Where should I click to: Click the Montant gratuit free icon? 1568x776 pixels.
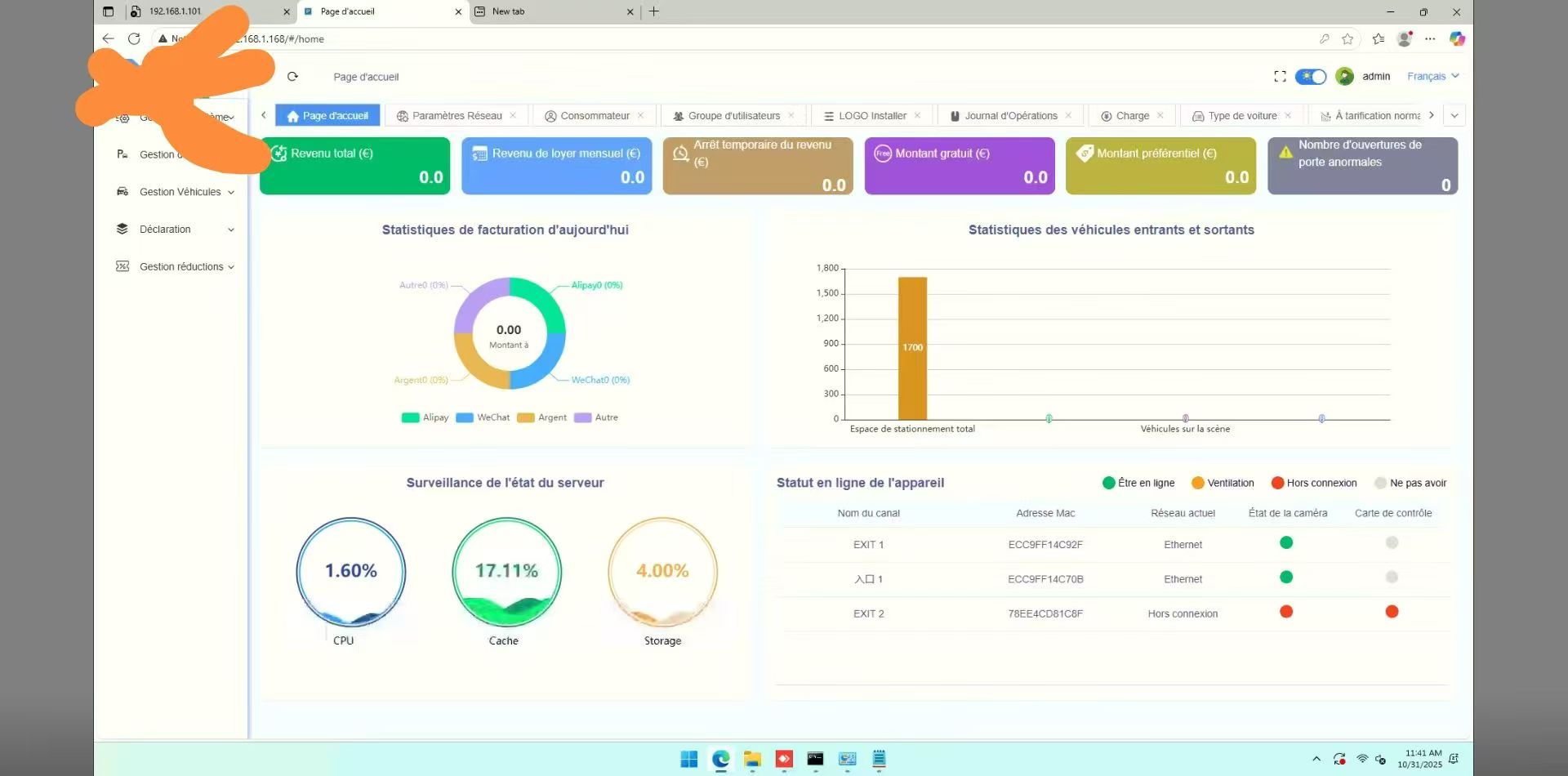click(883, 154)
